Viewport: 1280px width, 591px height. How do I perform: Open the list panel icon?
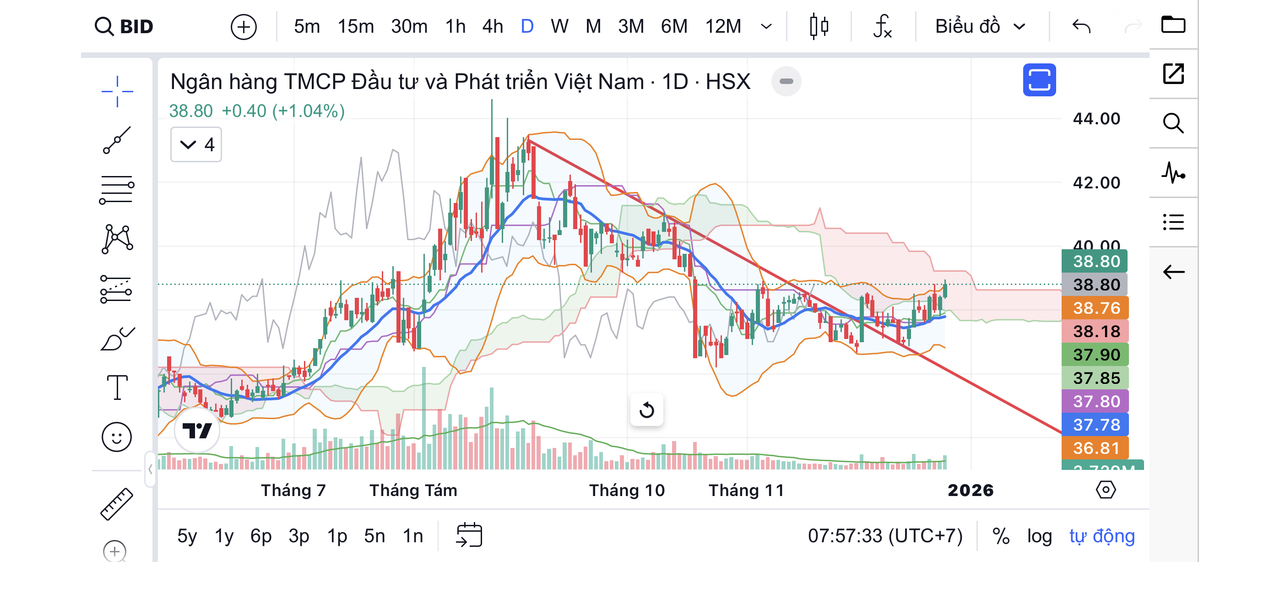tap(1173, 222)
